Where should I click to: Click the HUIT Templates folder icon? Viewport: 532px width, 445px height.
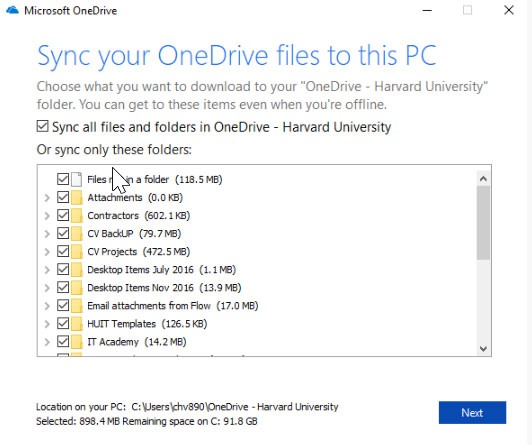(77, 324)
